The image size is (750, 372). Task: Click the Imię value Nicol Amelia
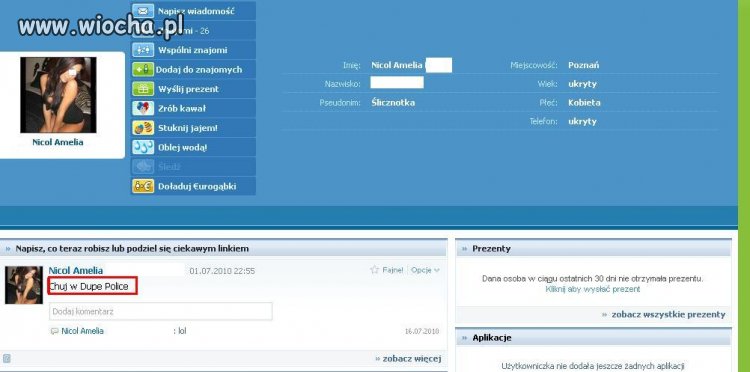point(397,65)
